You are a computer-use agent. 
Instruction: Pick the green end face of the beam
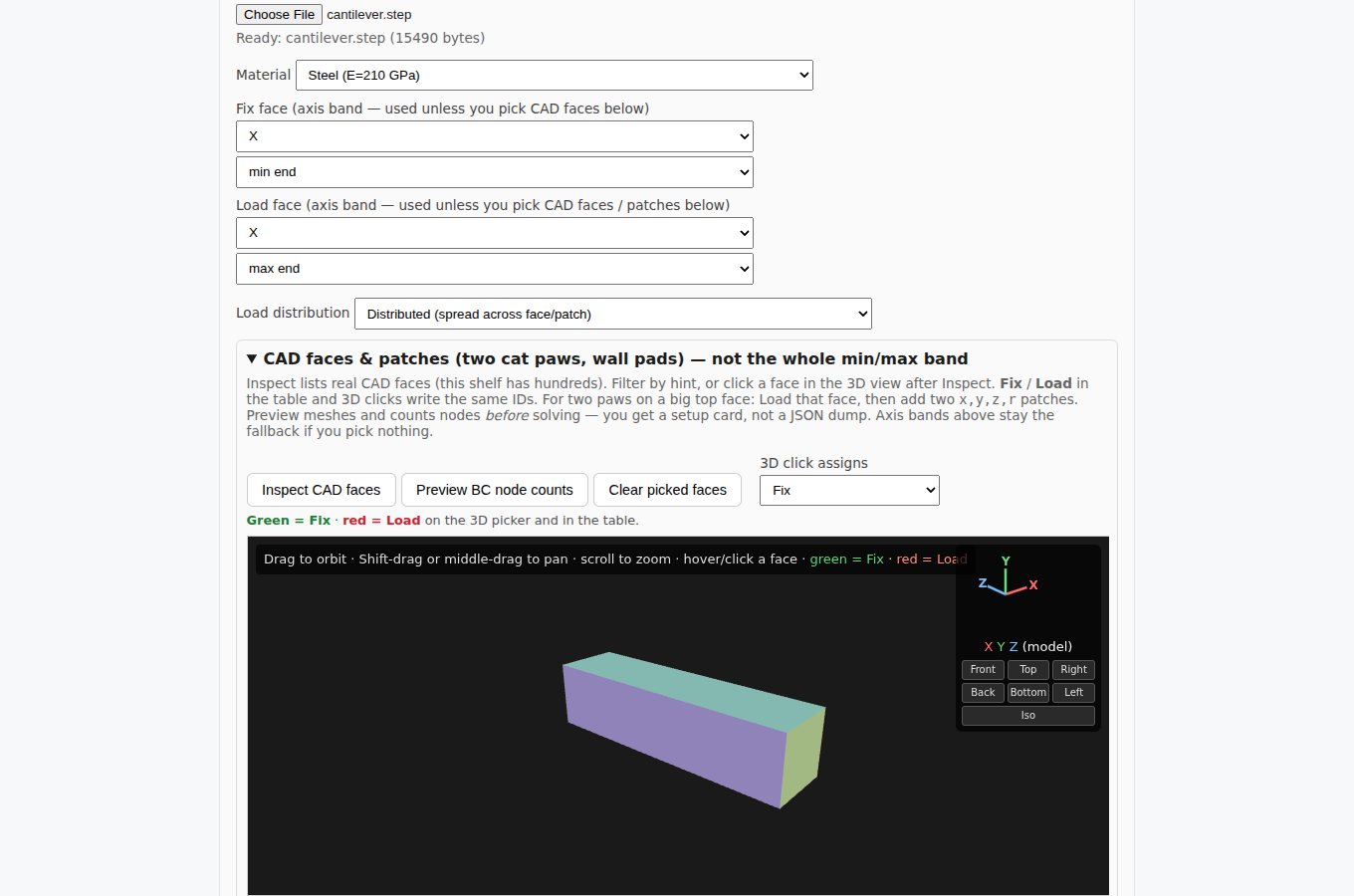click(x=802, y=758)
